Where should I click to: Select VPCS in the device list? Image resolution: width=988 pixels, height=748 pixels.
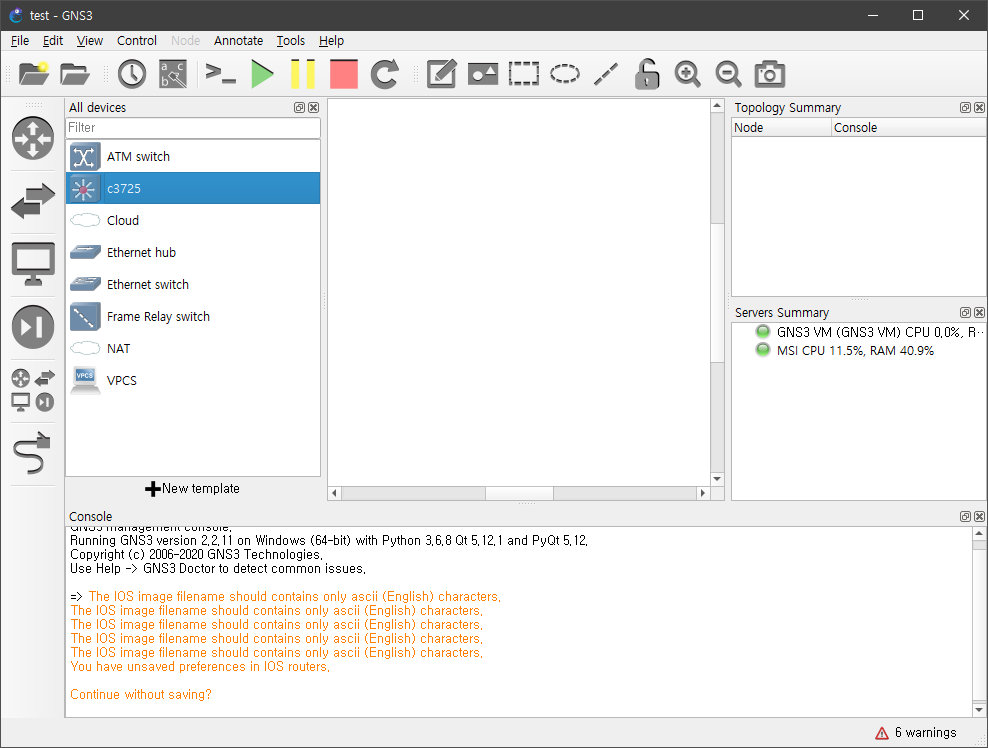coord(193,381)
